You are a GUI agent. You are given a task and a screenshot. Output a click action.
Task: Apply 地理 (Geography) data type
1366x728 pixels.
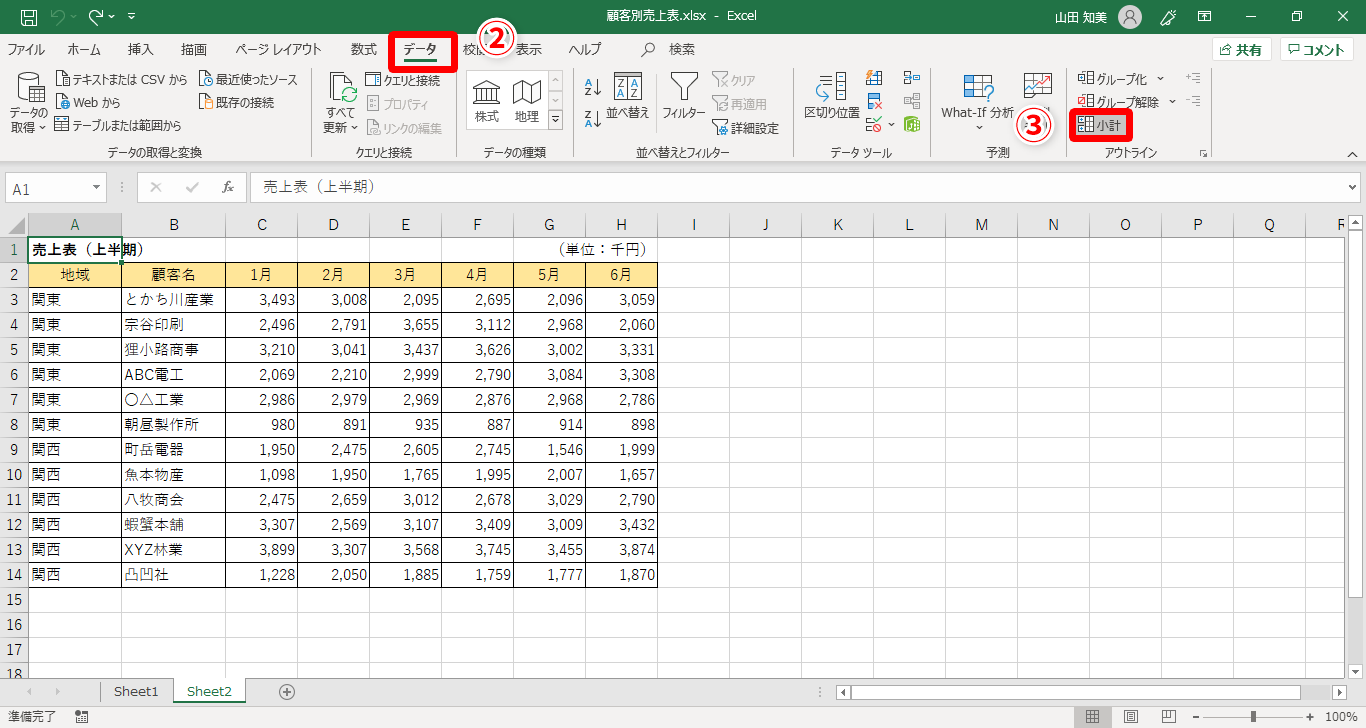[526, 101]
